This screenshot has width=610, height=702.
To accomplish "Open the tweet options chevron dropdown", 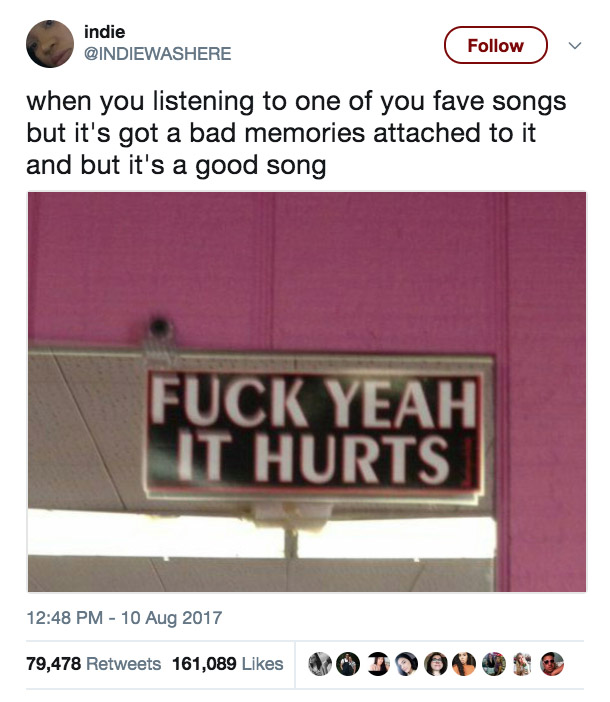I will tap(575, 45).
